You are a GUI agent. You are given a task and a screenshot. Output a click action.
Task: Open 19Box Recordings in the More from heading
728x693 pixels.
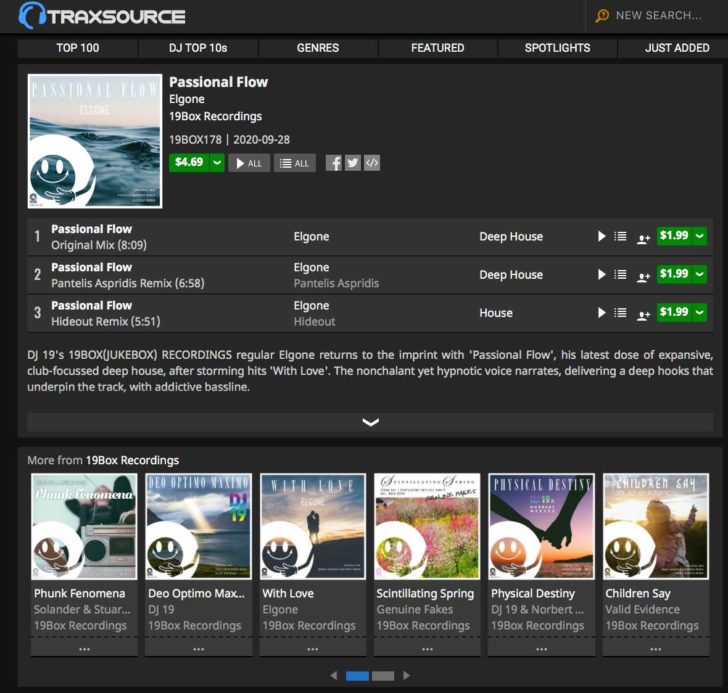132,460
